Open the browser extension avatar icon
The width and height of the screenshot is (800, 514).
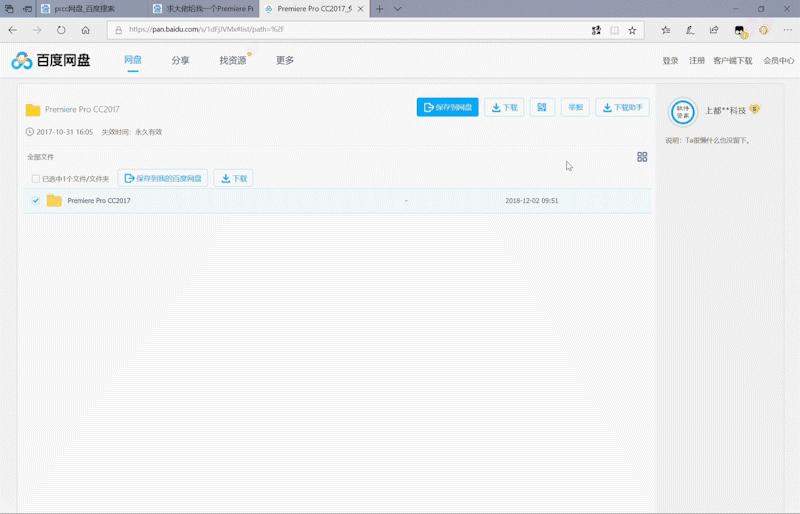pos(740,31)
